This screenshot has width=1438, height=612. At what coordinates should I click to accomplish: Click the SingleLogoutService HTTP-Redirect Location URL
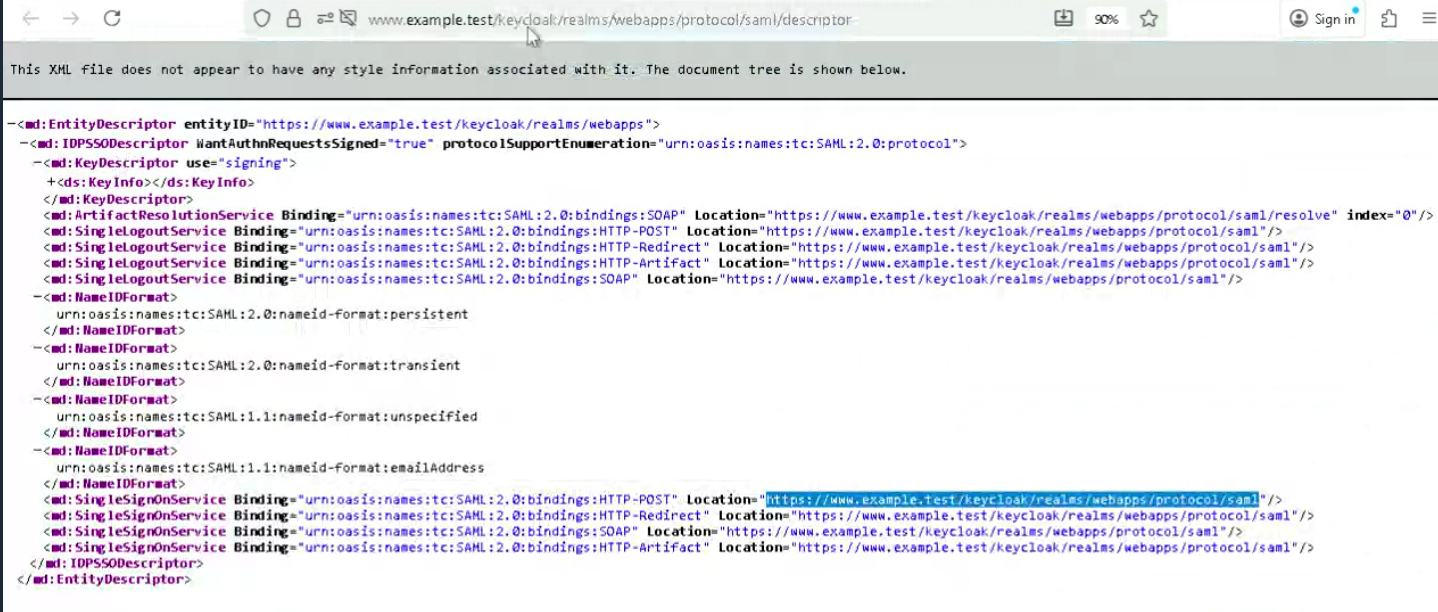pos(1044,247)
